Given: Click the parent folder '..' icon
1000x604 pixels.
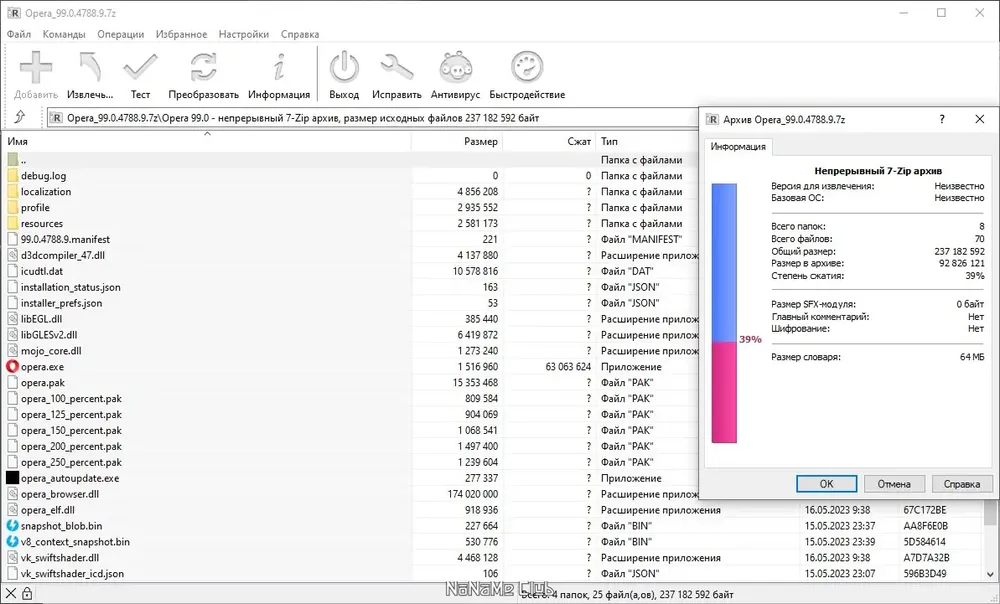Looking at the screenshot, I should [x=12, y=159].
